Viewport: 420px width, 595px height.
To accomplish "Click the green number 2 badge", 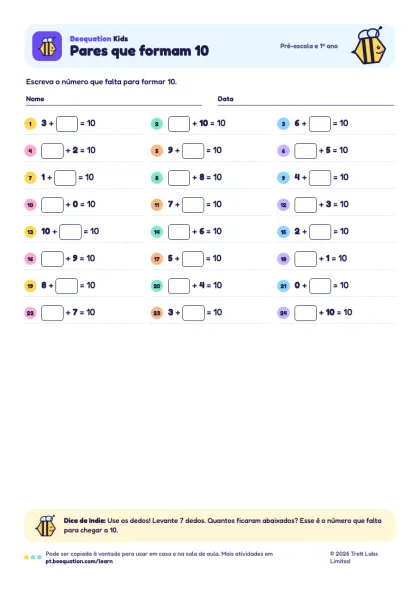I will coord(157,124).
